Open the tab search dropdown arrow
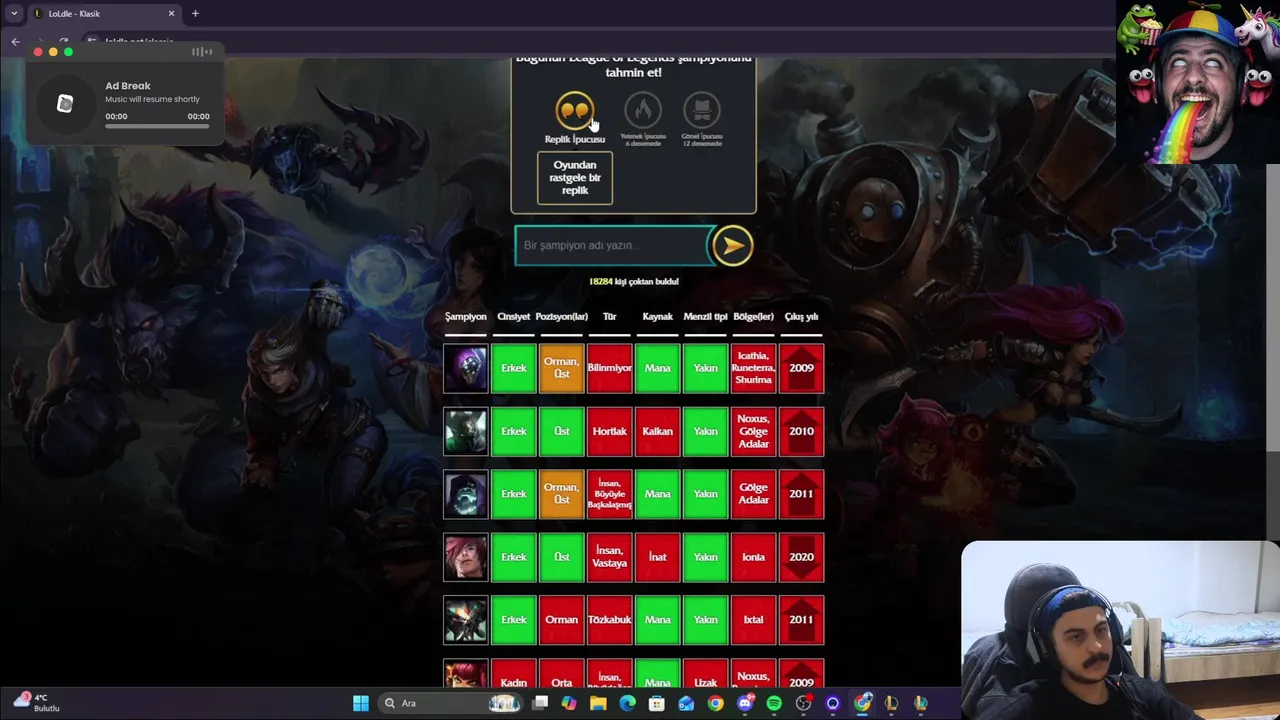Screen dimensions: 1280x720 click(x=14, y=14)
